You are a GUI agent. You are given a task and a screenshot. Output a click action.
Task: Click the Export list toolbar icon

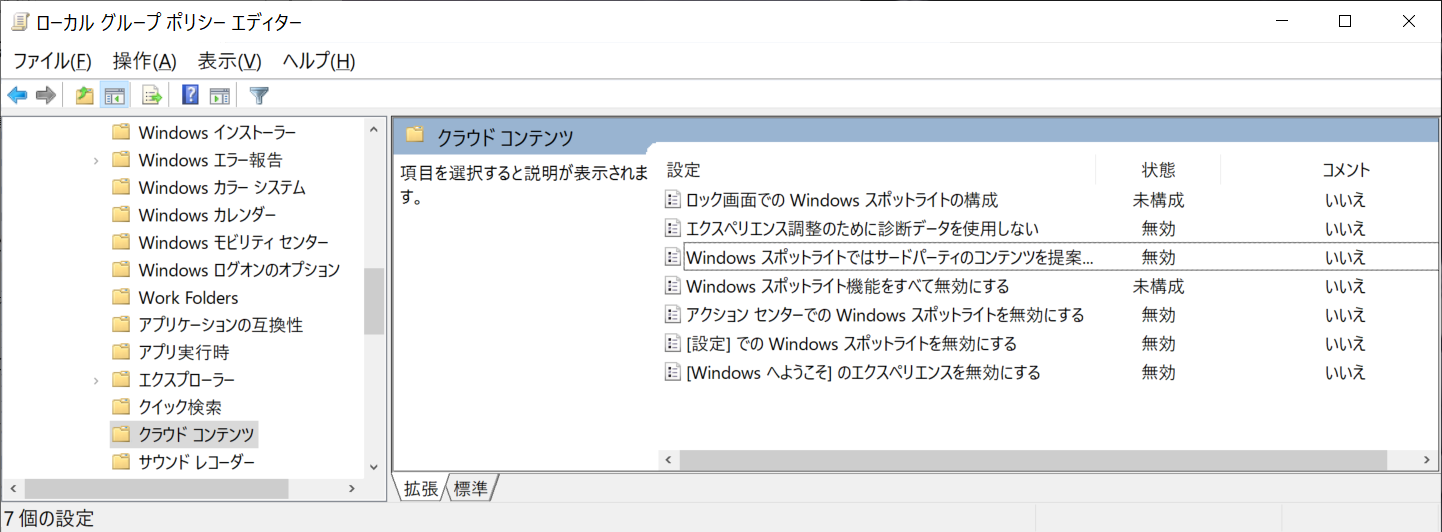pos(152,96)
